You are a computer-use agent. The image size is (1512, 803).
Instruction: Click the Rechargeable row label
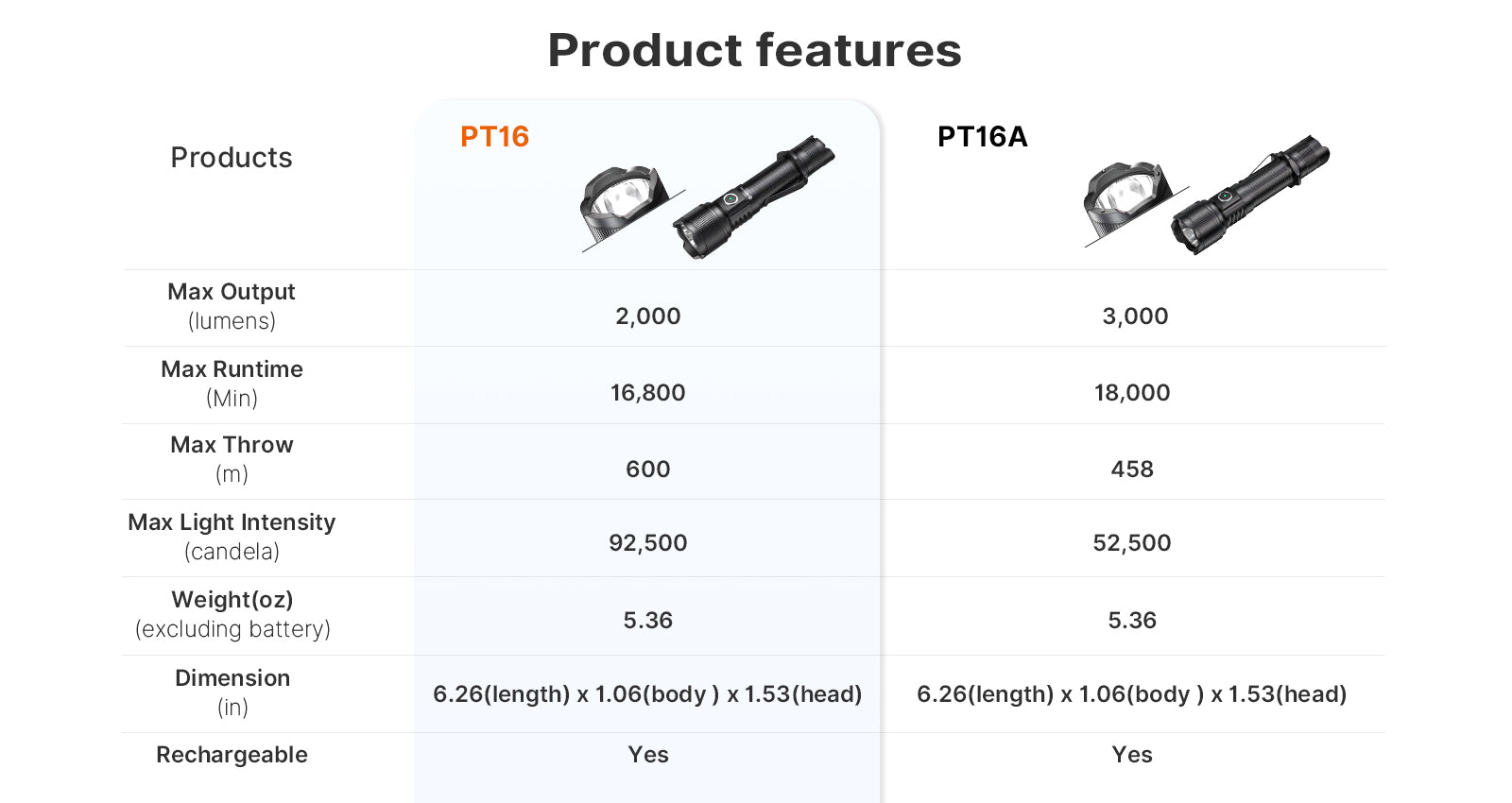click(x=232, y=755)
